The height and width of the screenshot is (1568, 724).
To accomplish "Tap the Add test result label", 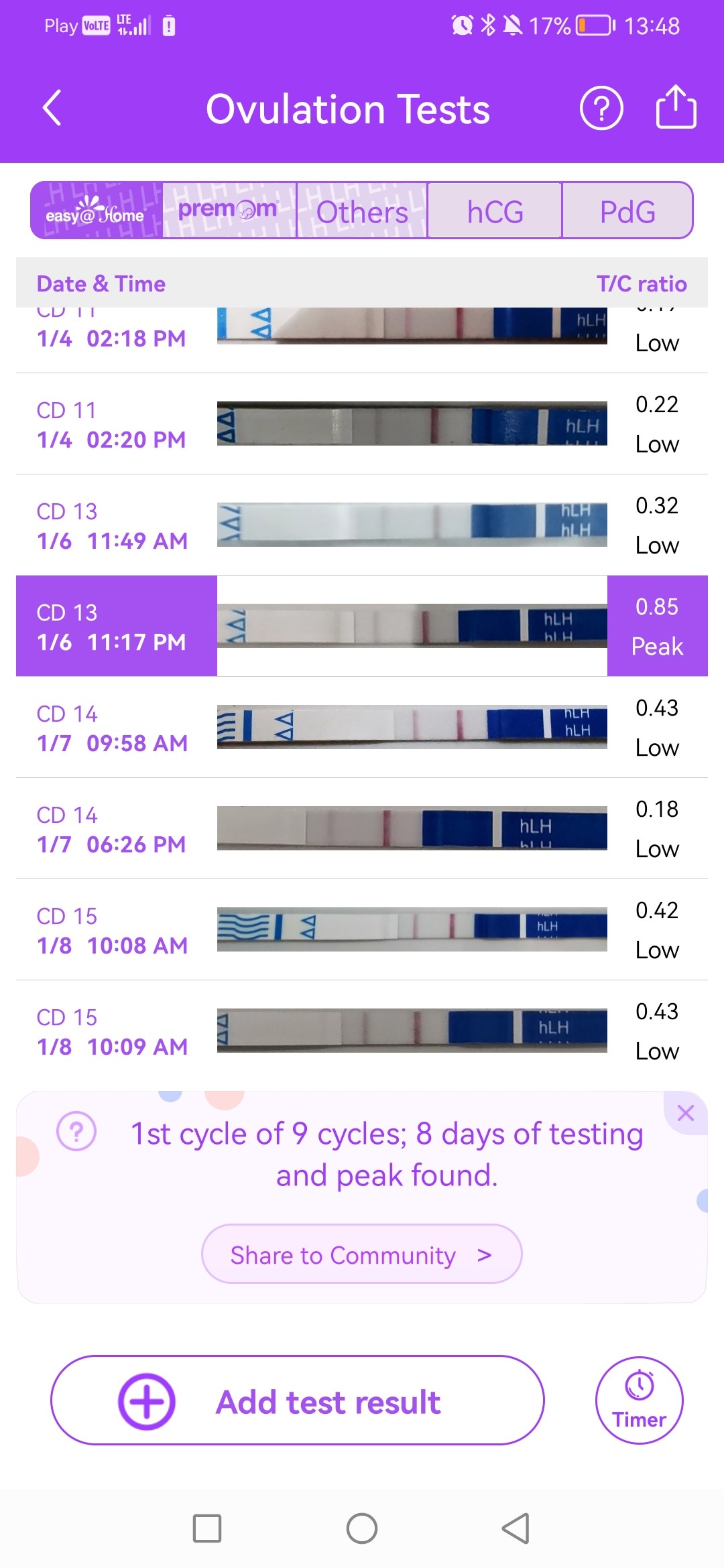I will (x=328, y=1402).
